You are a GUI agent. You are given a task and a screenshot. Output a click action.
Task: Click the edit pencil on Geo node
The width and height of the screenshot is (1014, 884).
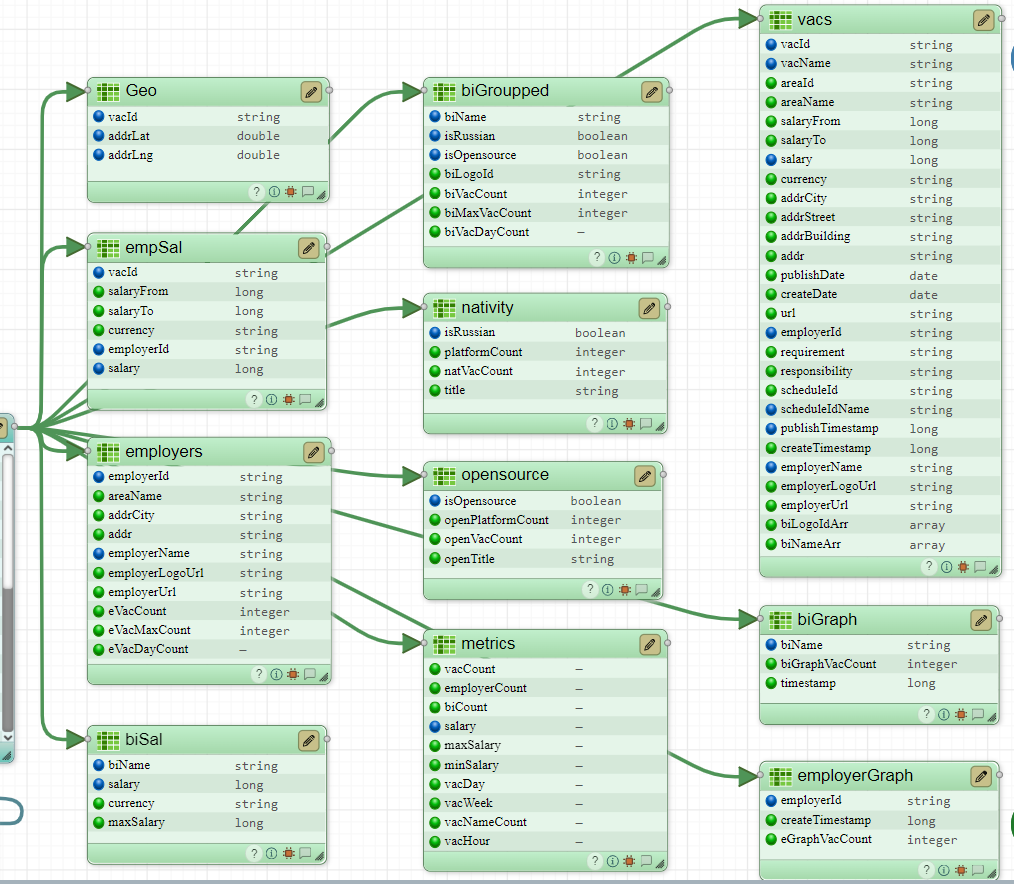point(311,92)
